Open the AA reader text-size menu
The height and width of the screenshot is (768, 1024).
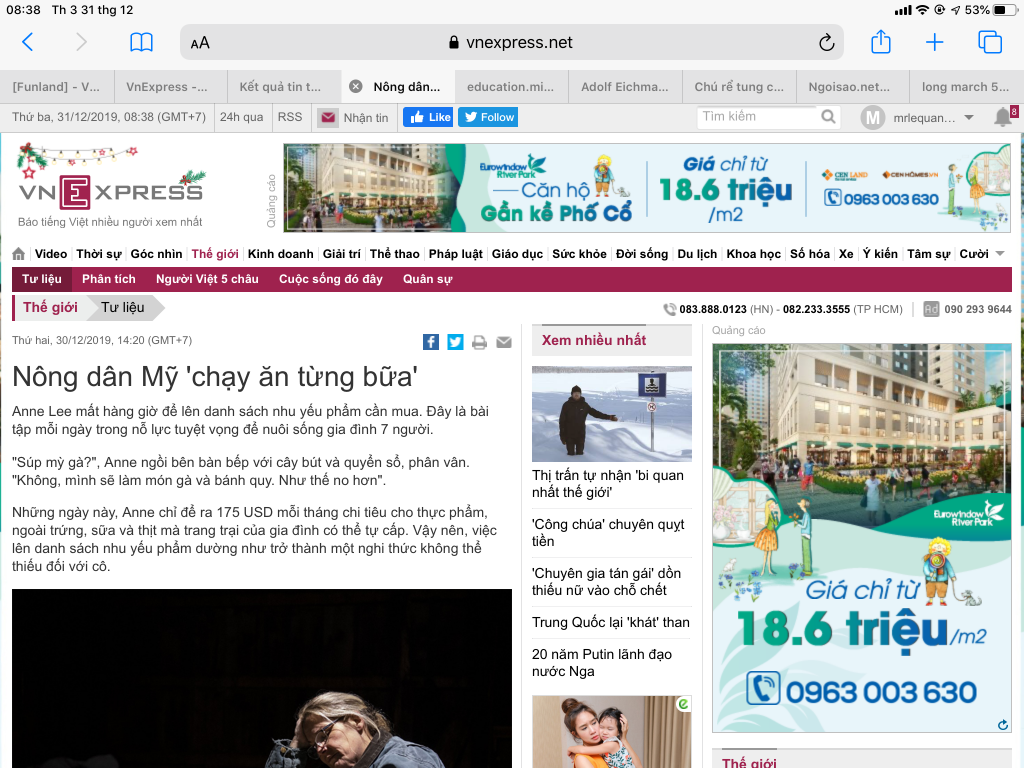200,43
